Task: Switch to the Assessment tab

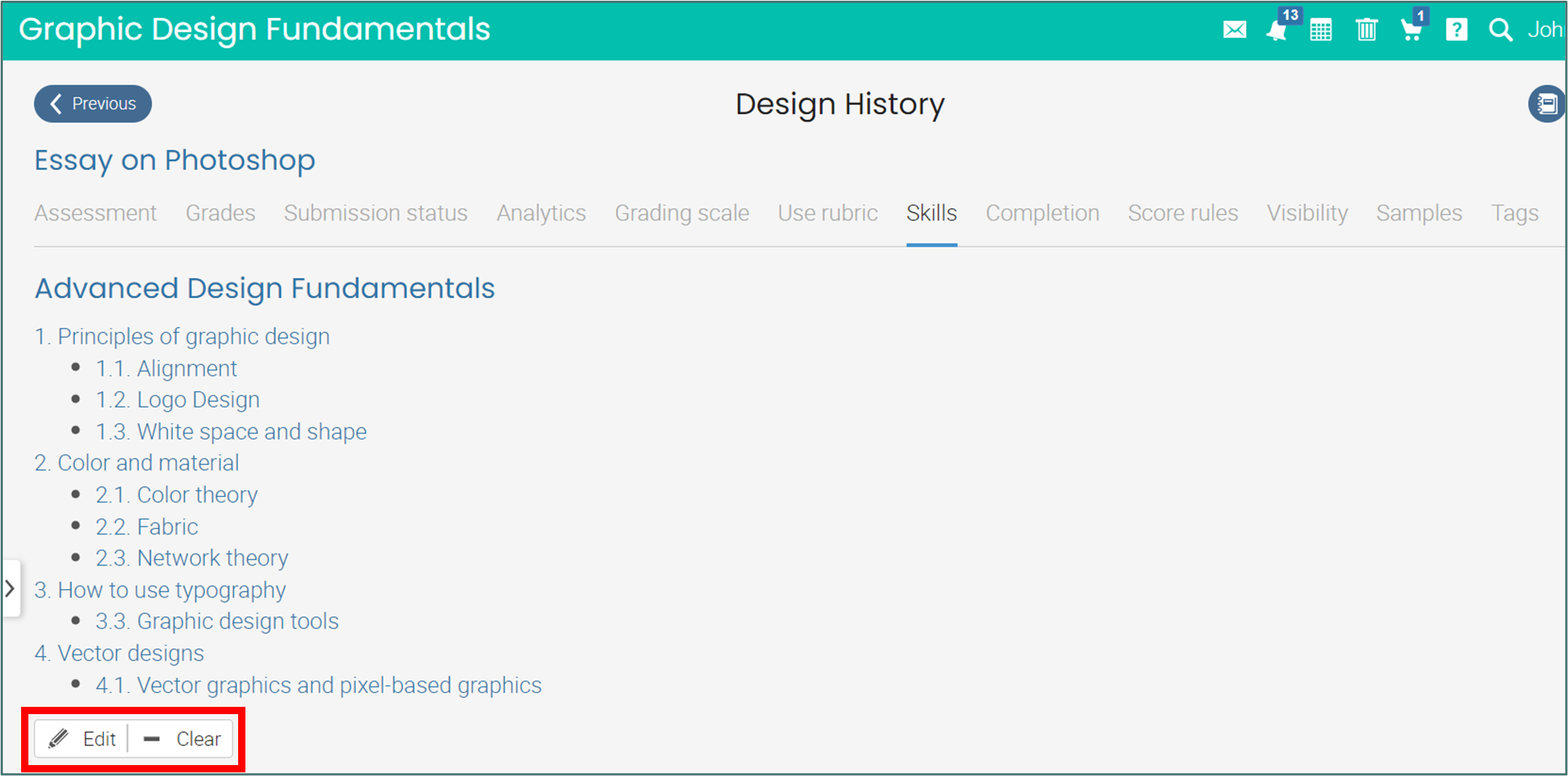Action: click(x=95, y=213)
